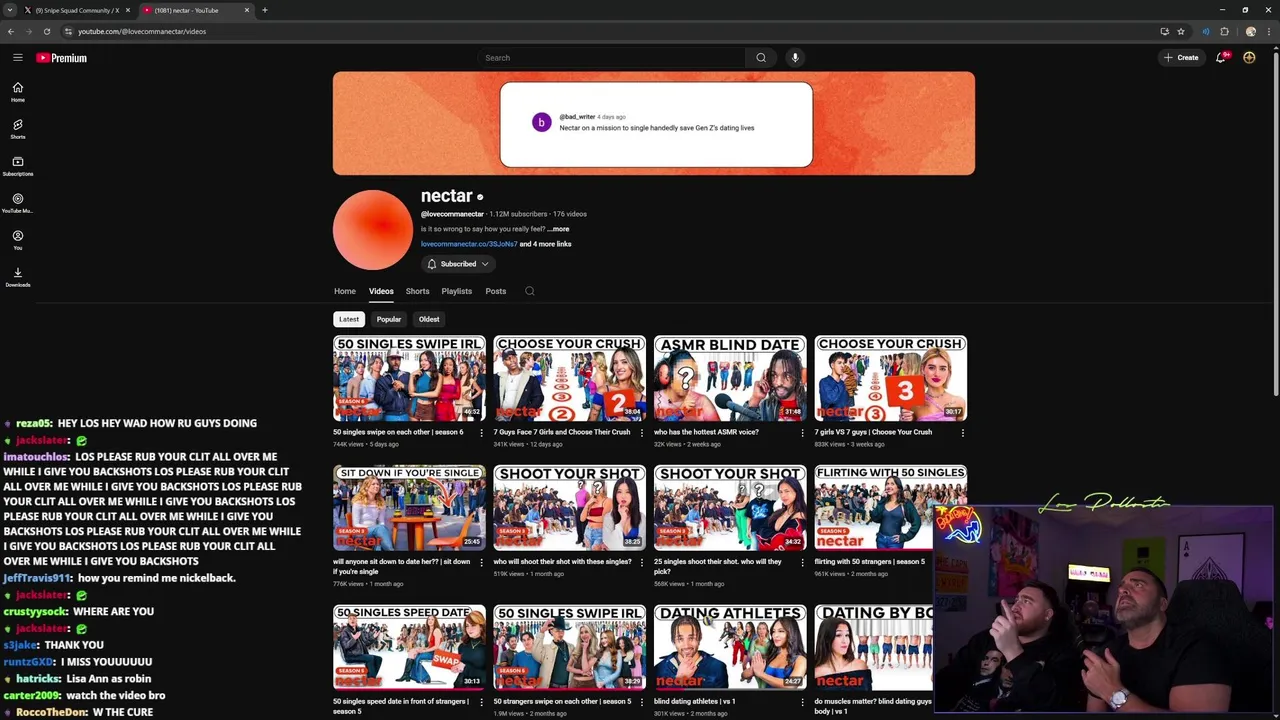Image resolution: width=1280 pixels, height=720 pixels.
Task: Play SIT DOWN IF YOU'RE SINGLE thumbnail
Action: point(409,507)
